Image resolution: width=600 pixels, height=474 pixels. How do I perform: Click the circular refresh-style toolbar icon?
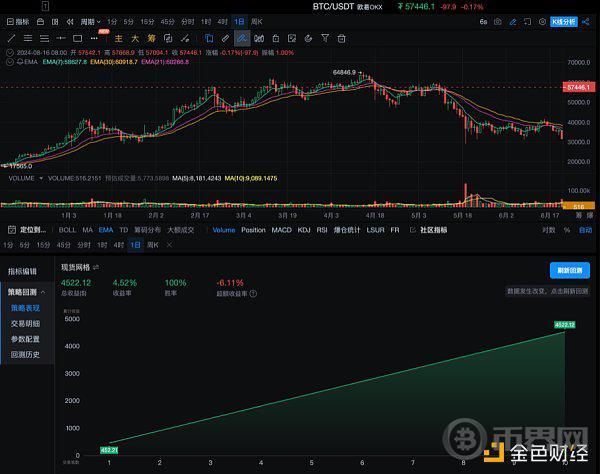(x=308, y=38)
